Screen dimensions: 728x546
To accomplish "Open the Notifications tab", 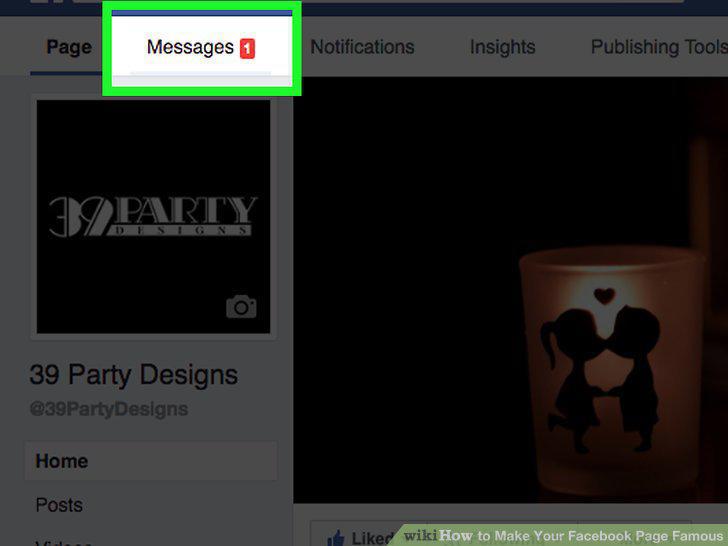I will (x=362, y=47).
